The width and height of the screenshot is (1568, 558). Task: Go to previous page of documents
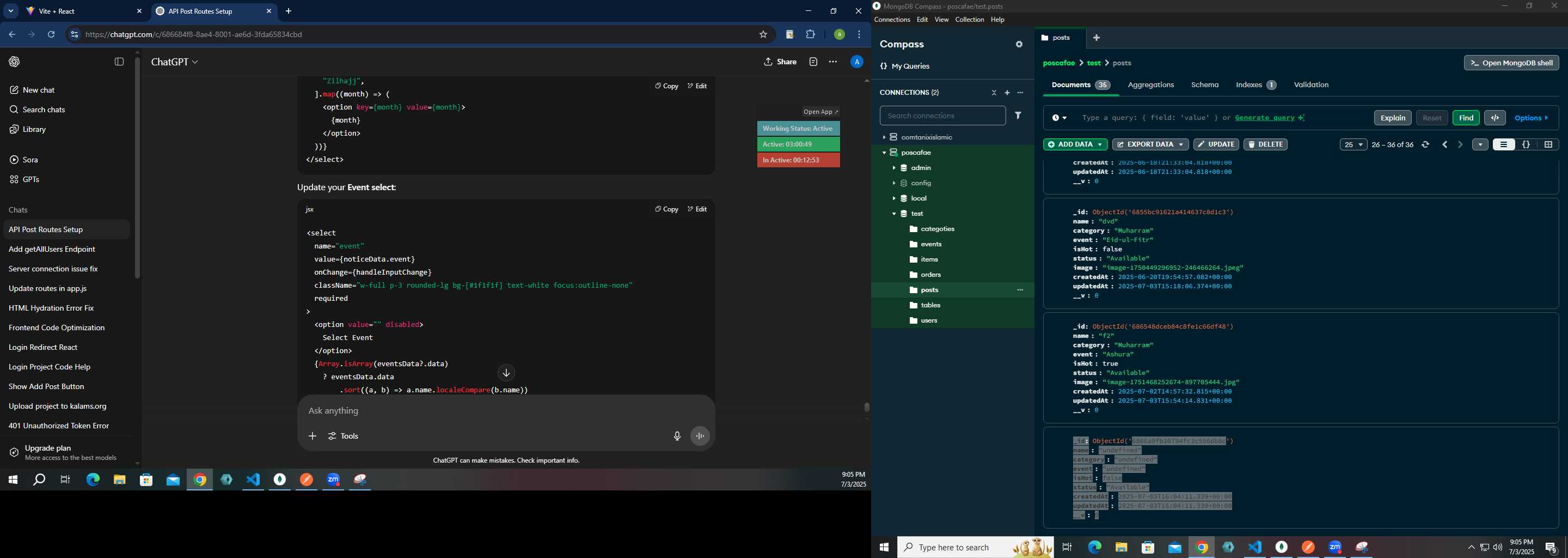coord(1445,145)
